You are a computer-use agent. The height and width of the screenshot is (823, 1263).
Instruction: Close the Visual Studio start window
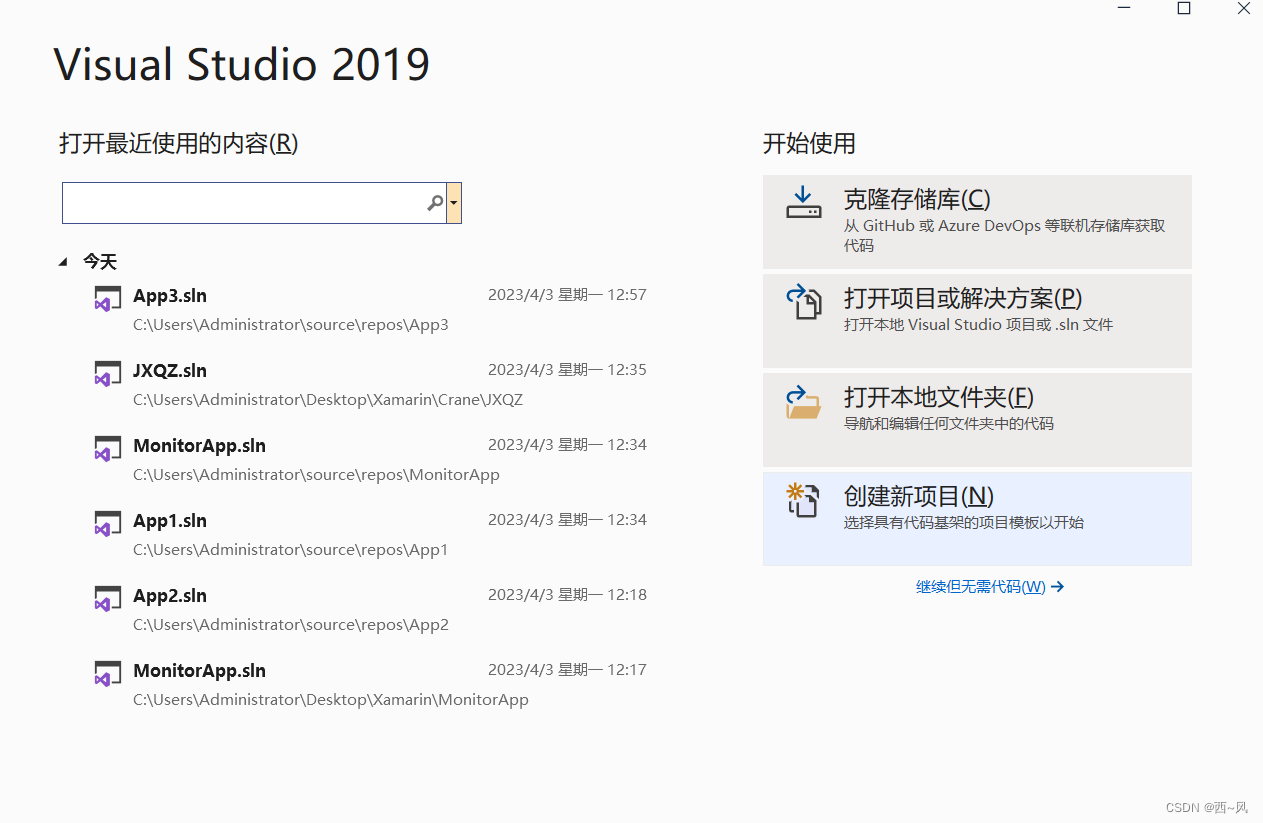1243,8
